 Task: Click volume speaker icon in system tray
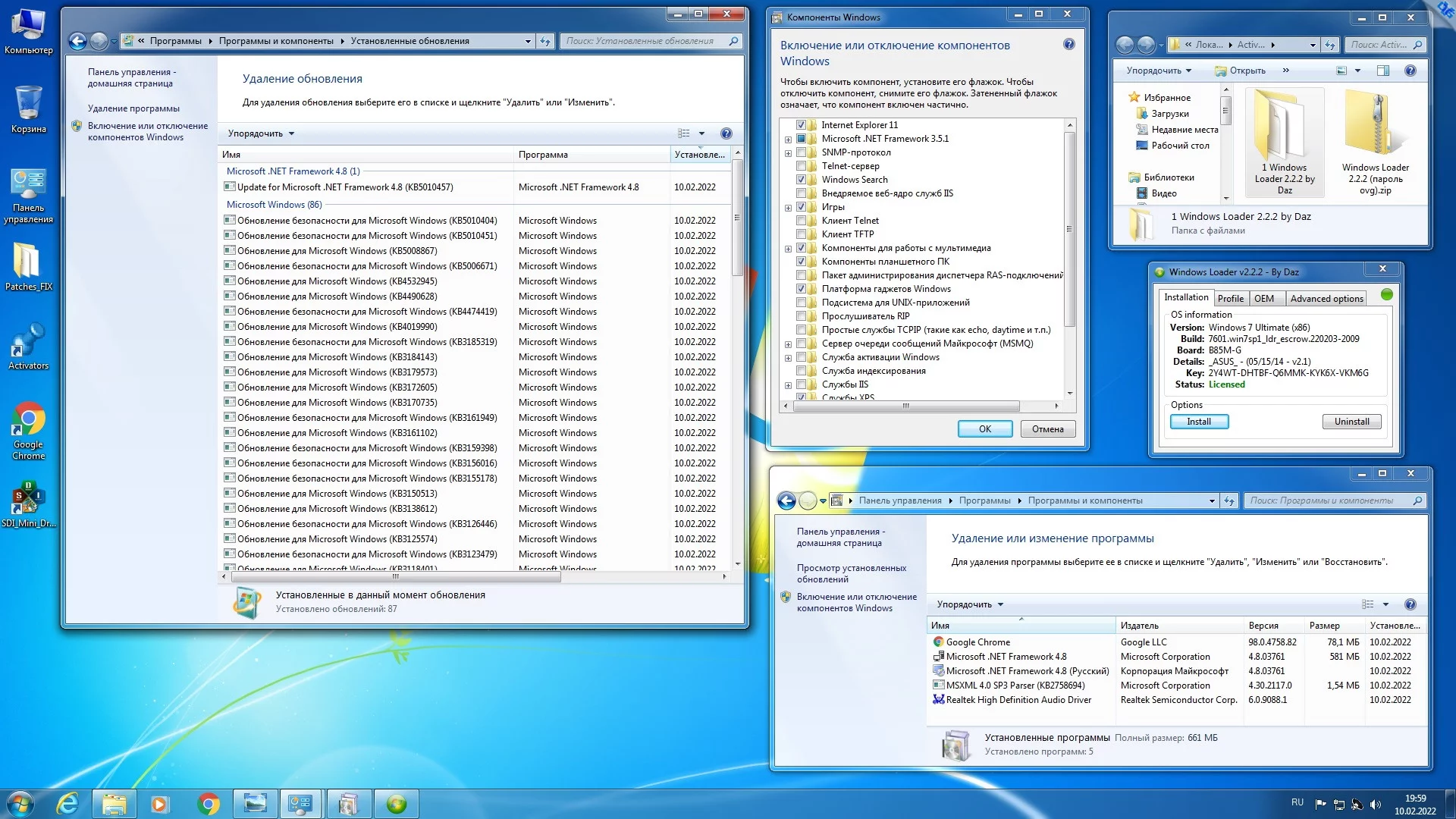pyautogui.click(x=1376, y=804)
